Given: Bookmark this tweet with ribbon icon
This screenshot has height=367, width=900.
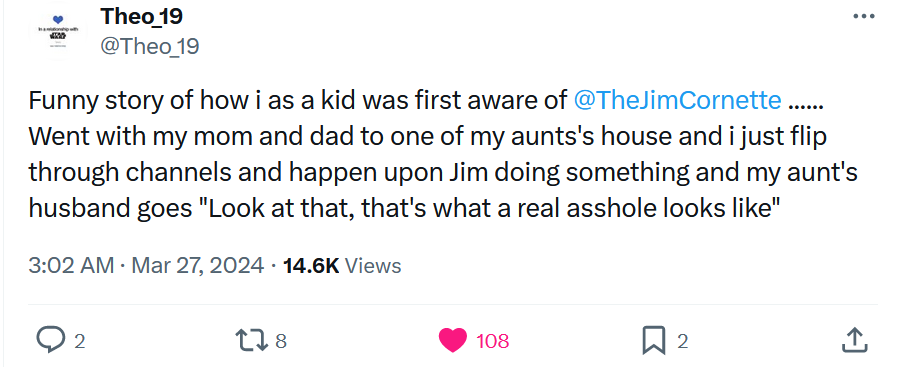Looking at the screenshot, I should pyautogui.click(x=654, y=341).
